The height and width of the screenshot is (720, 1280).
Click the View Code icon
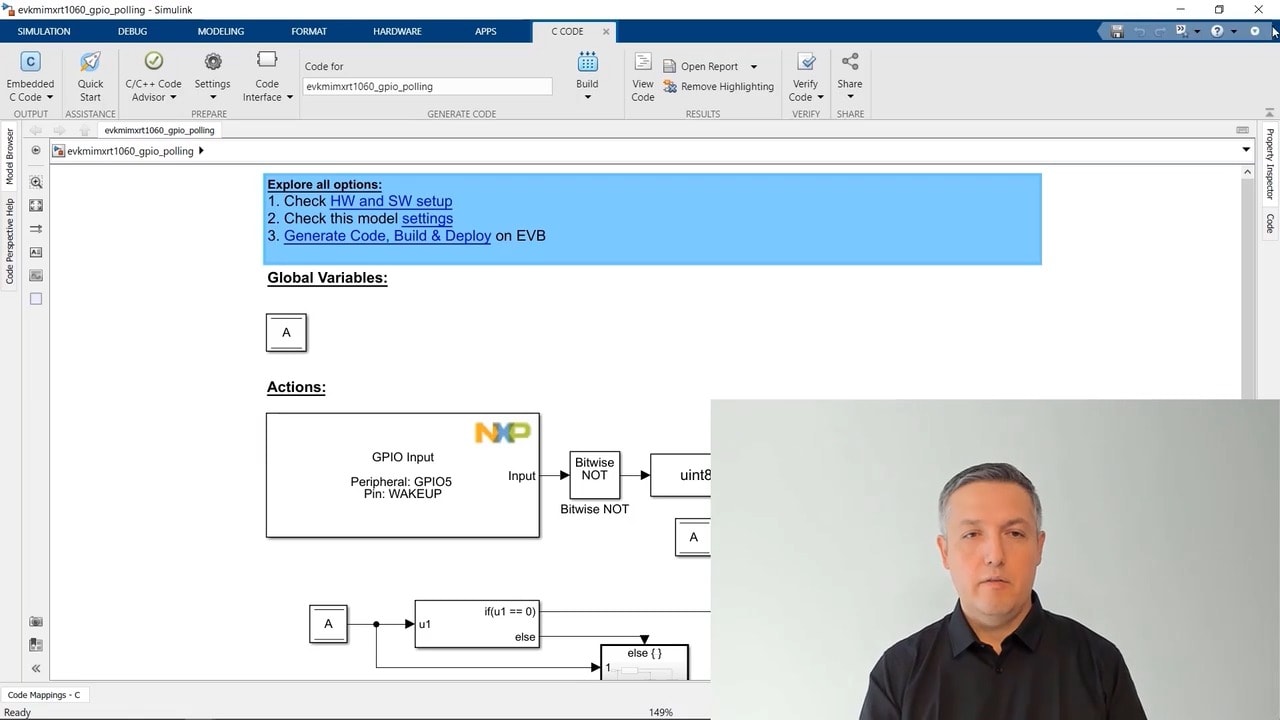click(x=643, y=63)
